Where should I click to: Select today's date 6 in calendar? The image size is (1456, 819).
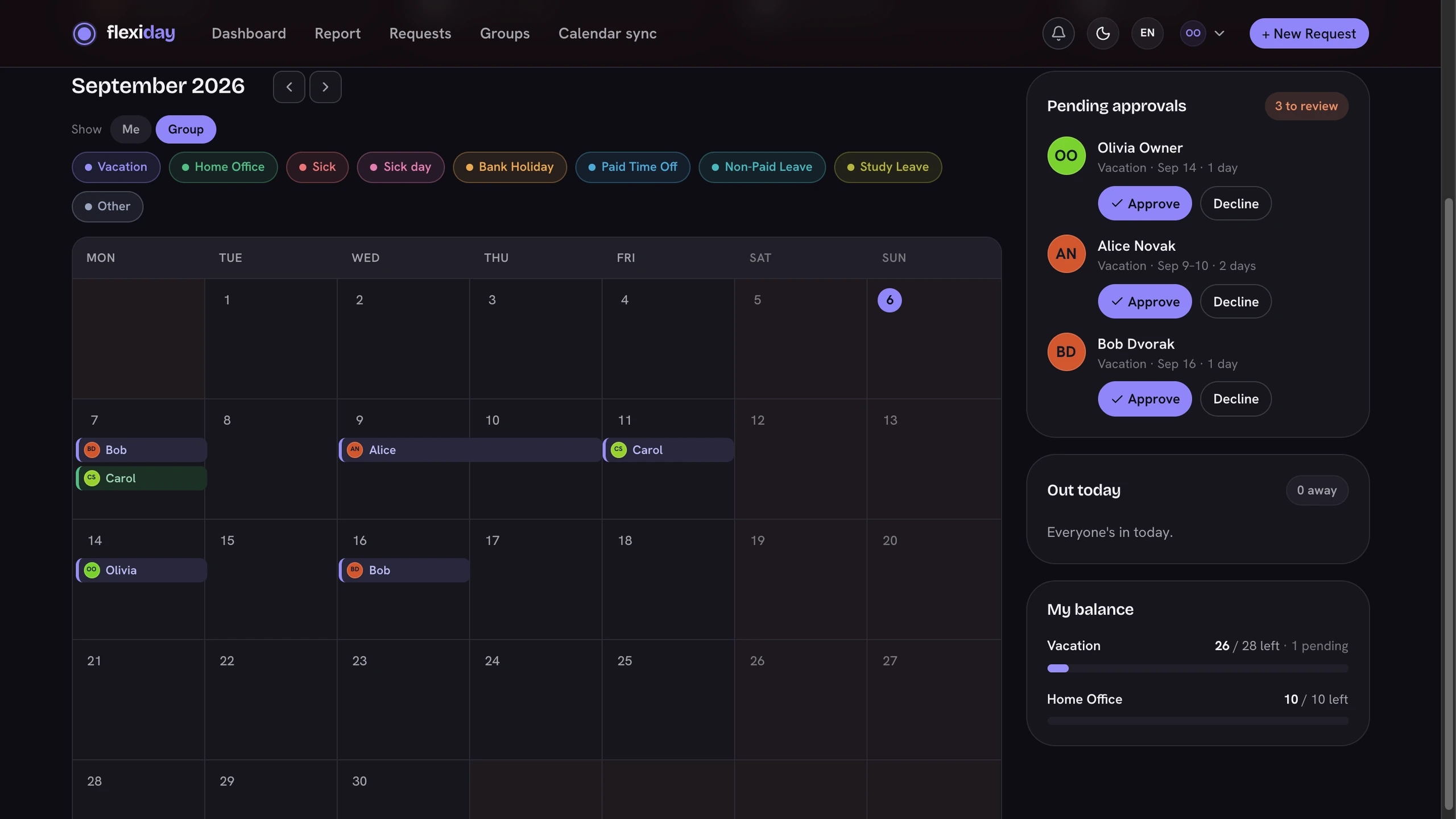[890, 300]
